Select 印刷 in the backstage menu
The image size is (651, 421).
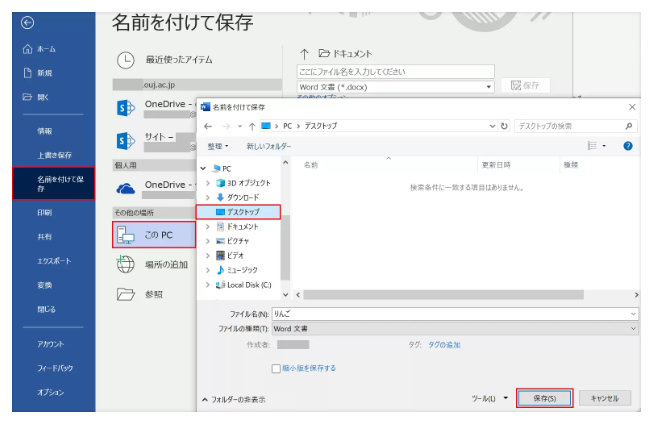45,211
